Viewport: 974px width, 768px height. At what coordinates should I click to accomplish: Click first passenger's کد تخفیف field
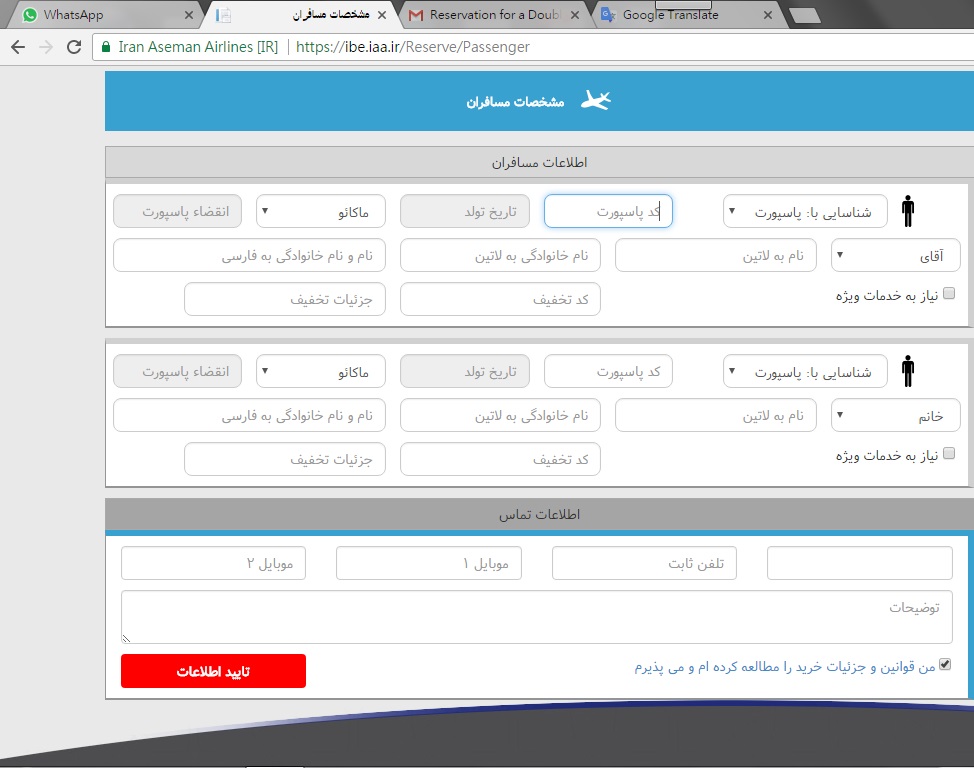pyautogui.click(x=500, y=299)
